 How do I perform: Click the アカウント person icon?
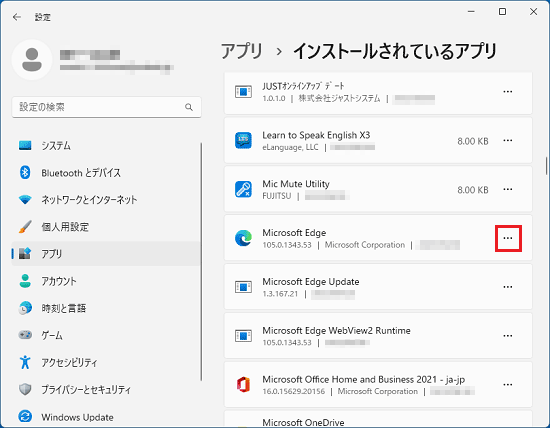25,281
